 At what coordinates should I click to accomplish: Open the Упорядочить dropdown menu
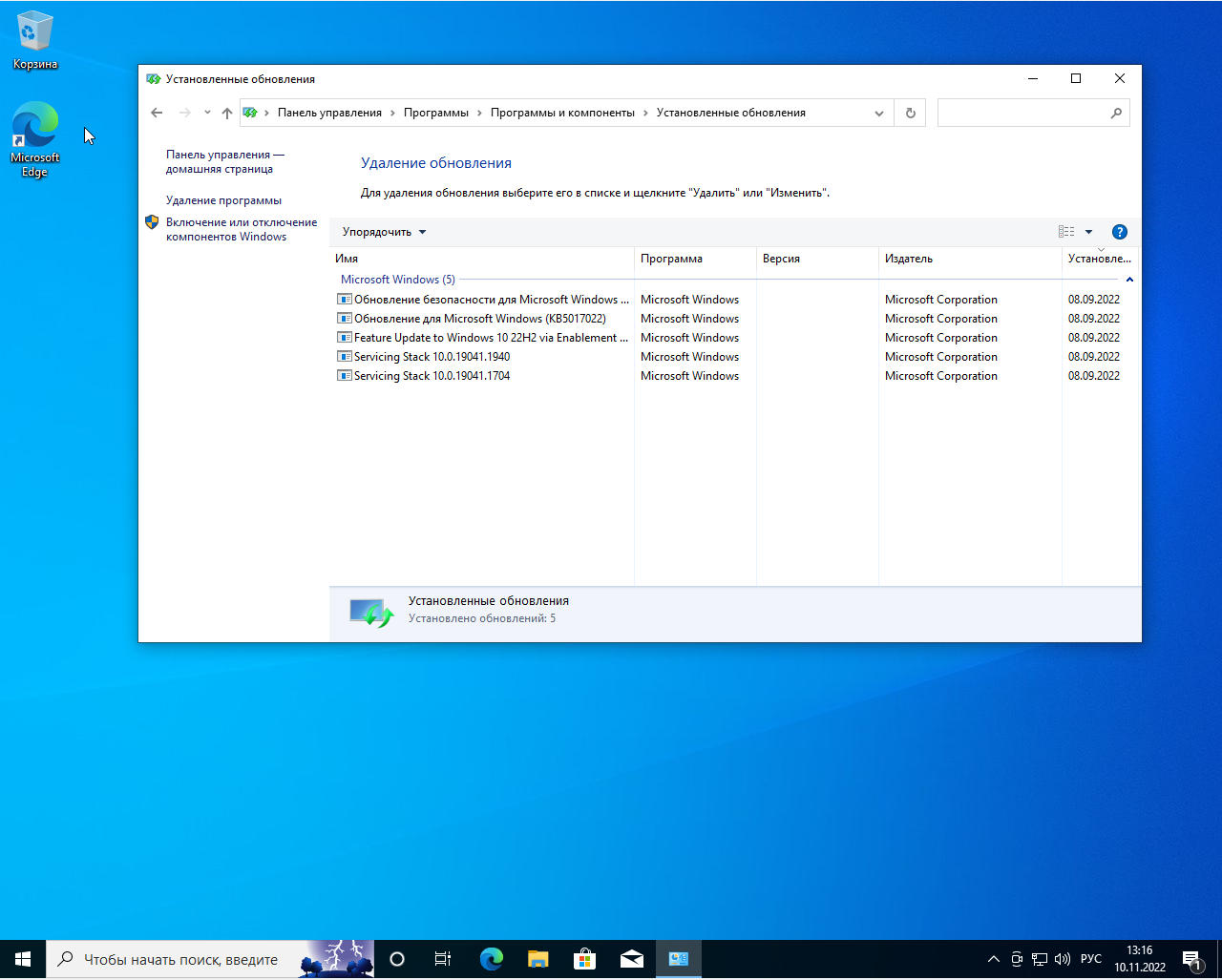click(x=384, y=232)
